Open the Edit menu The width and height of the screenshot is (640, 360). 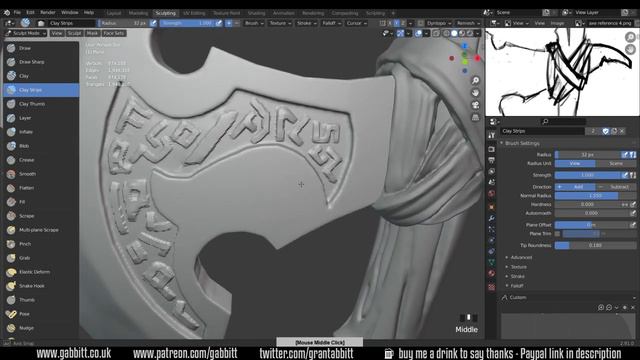pos(30,13)
